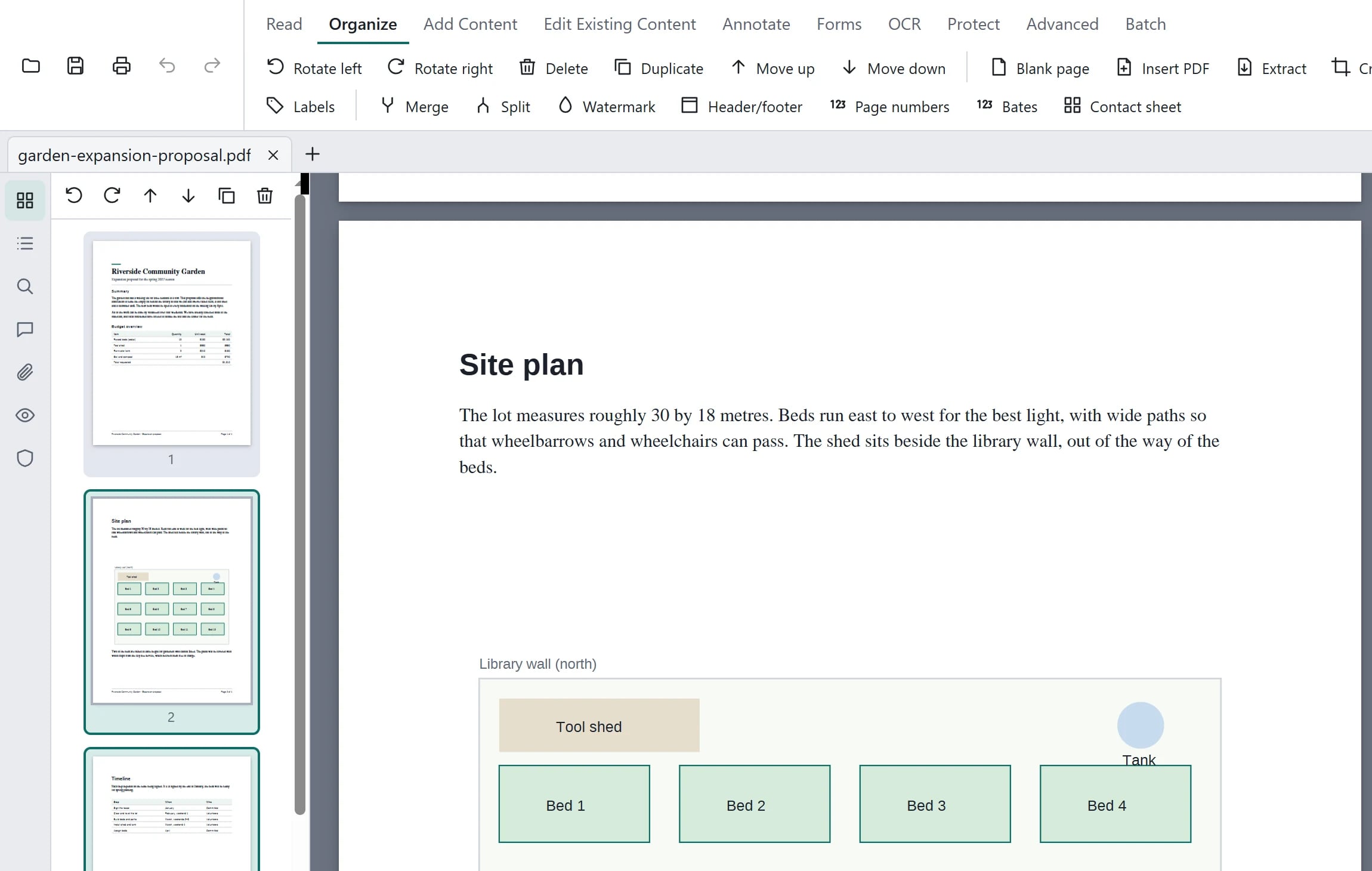Open a file with the folder icon
The image size is (1372, 871).
(30, 66)
